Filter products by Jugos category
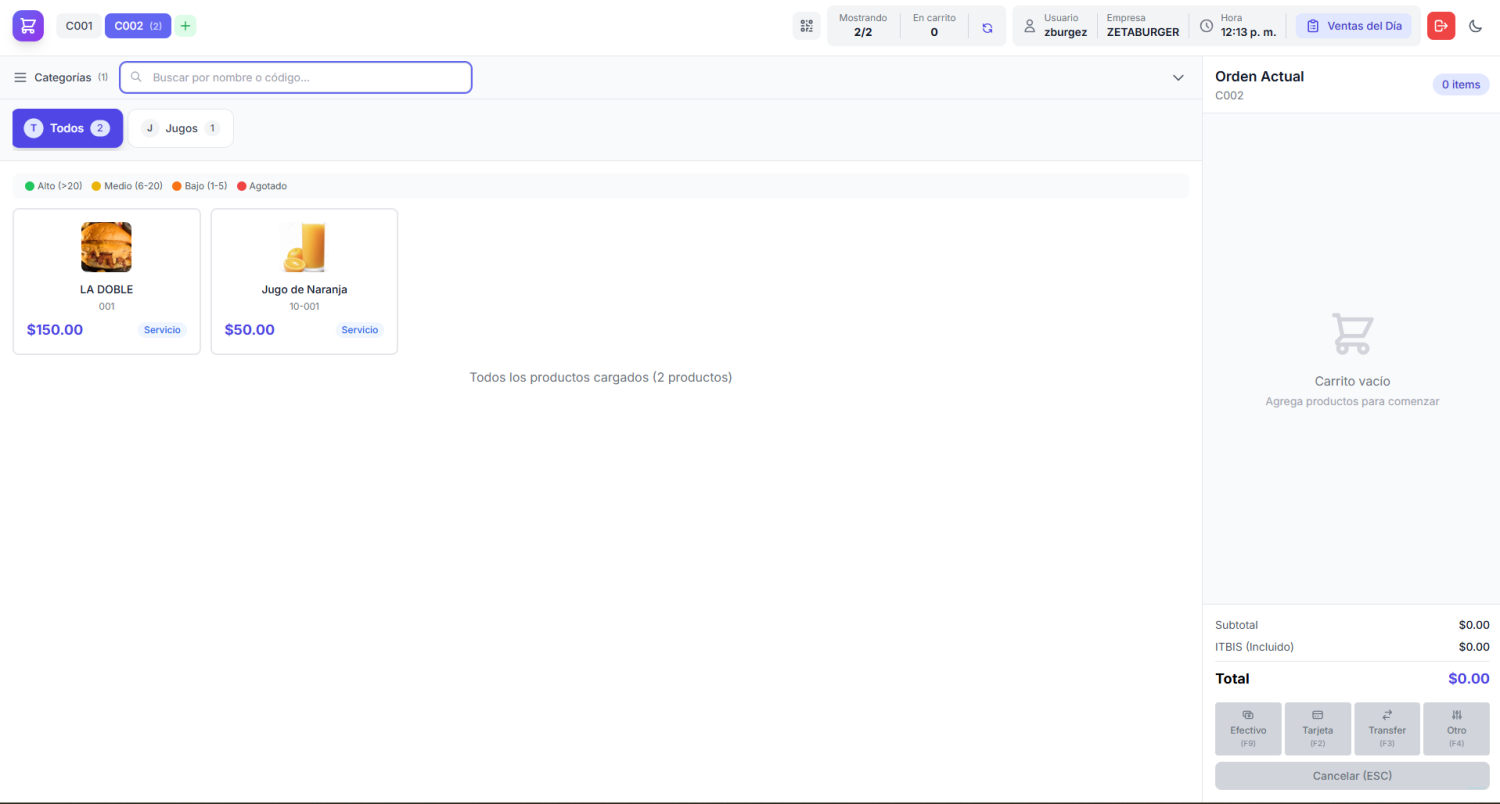This screenshot has width=1500, height=804. point(181,128)
